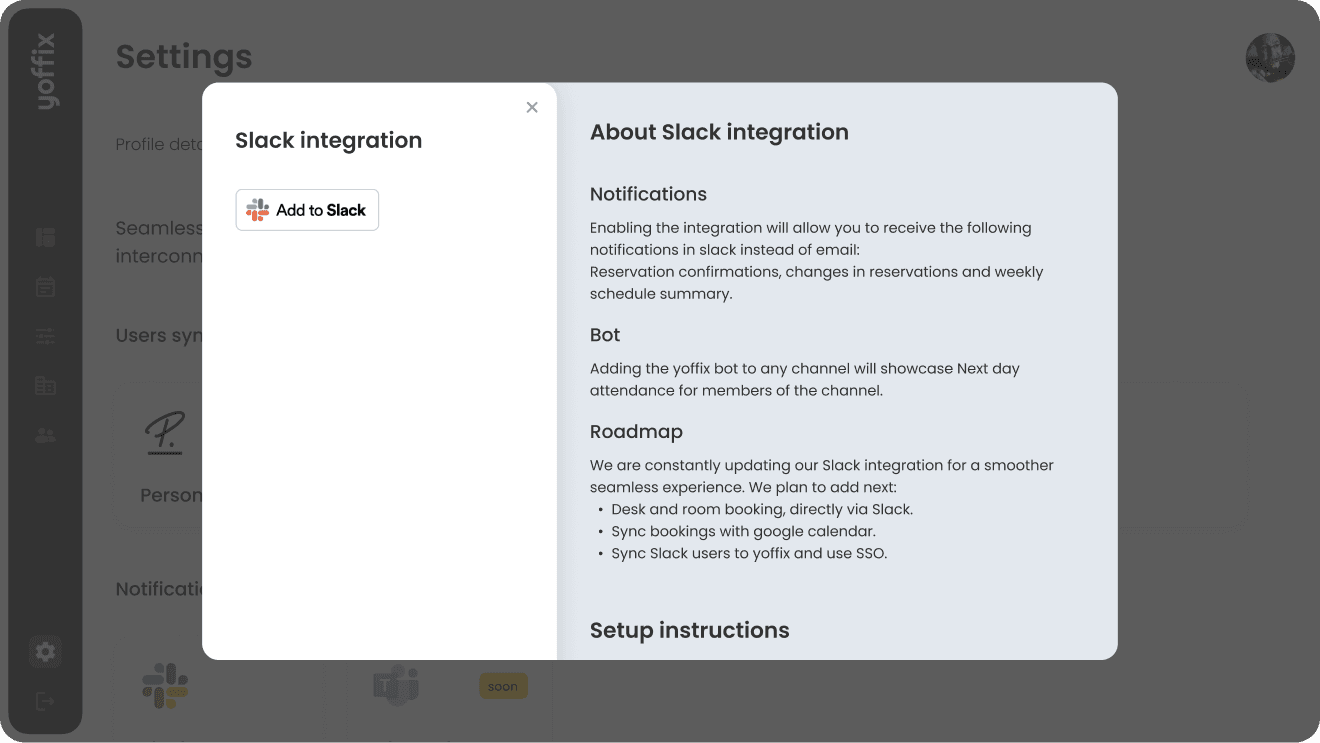Open the dashboard icon in sidebar
The width and height of the screenshot is (1320, 743).
[x=45, y=237]
